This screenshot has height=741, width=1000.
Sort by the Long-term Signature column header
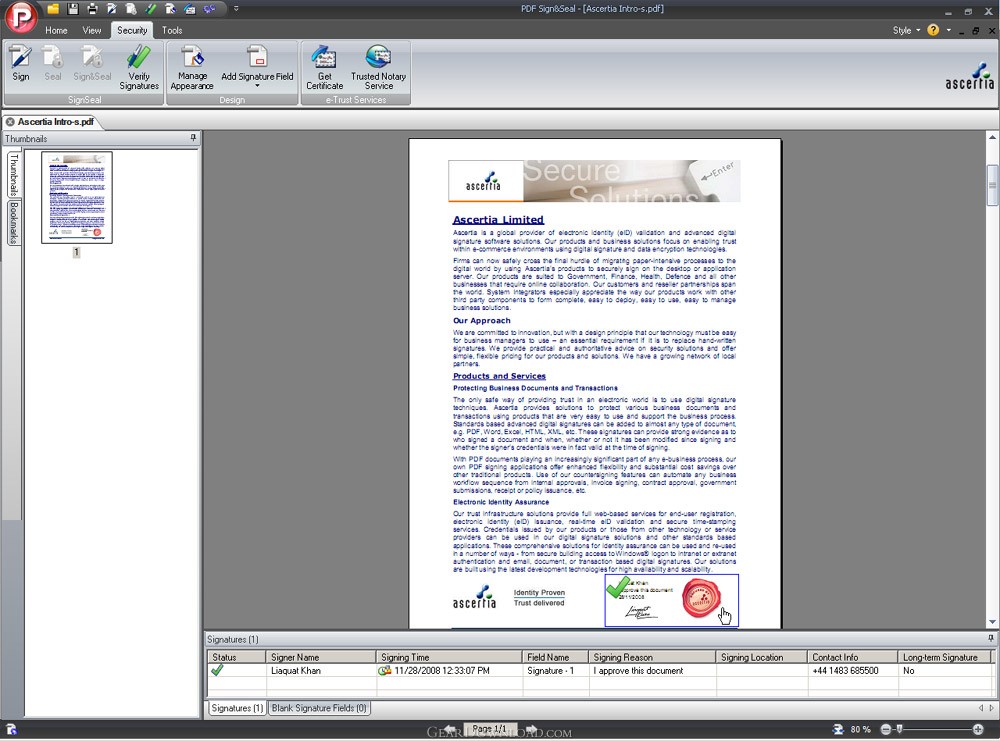point(944,657)
